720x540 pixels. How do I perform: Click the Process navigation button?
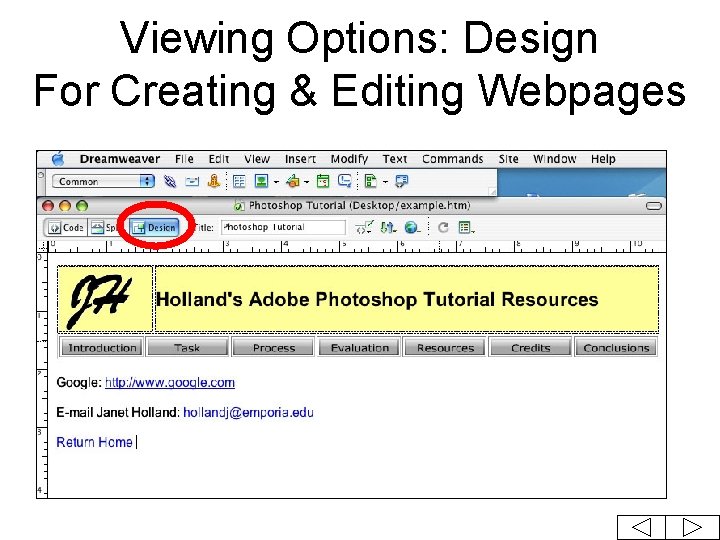tap(274, 348)
